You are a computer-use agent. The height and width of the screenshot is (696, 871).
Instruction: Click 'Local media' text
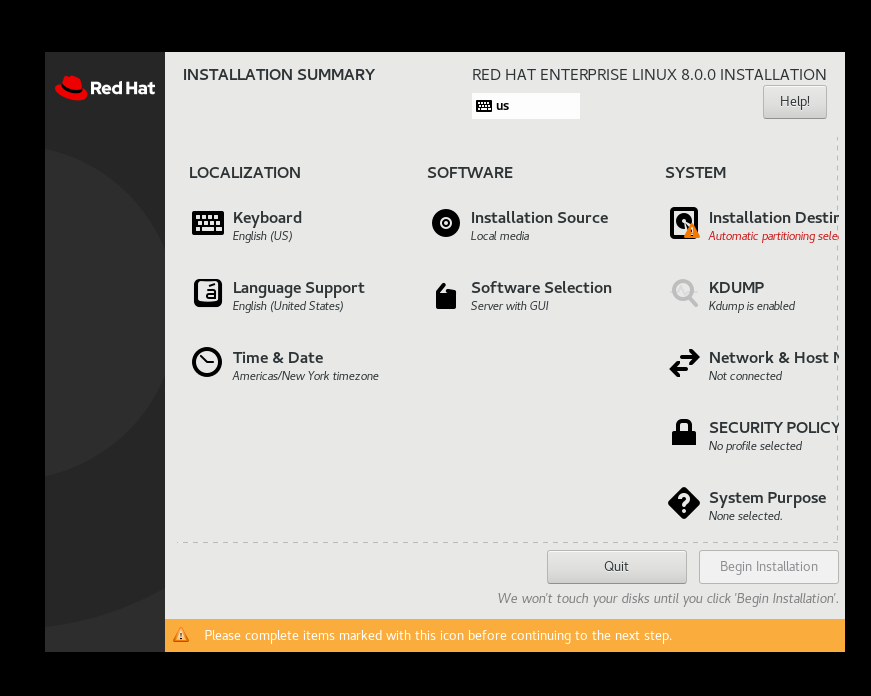tap(500, 236)
